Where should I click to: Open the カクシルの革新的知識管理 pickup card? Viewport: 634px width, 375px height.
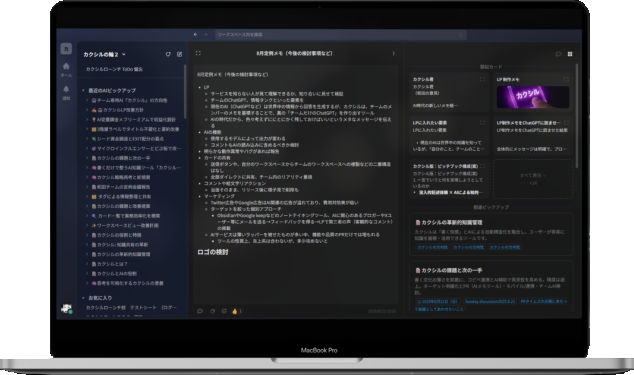[x=491, y=235]
